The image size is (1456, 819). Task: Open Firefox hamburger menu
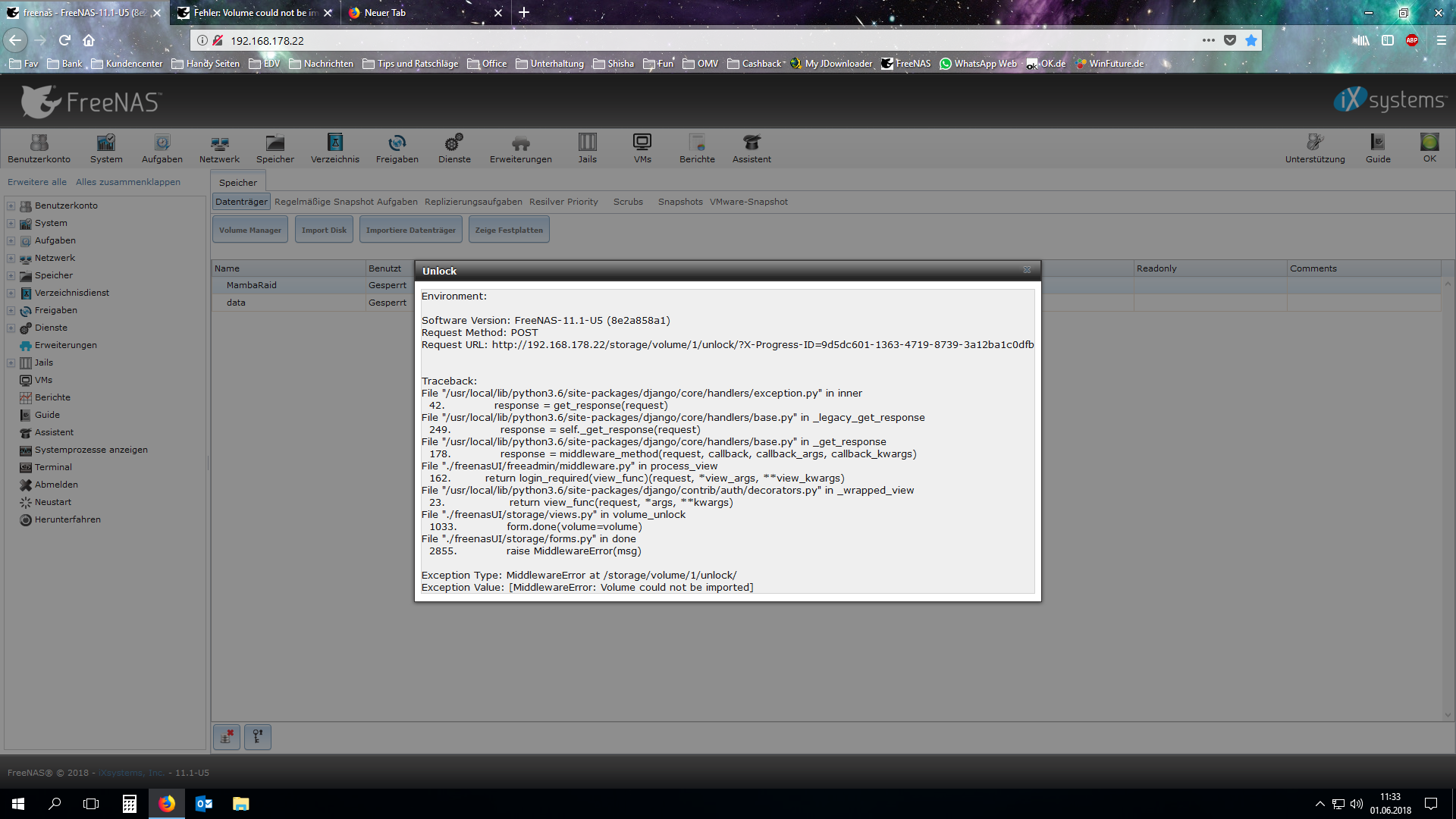(1442, 40)
